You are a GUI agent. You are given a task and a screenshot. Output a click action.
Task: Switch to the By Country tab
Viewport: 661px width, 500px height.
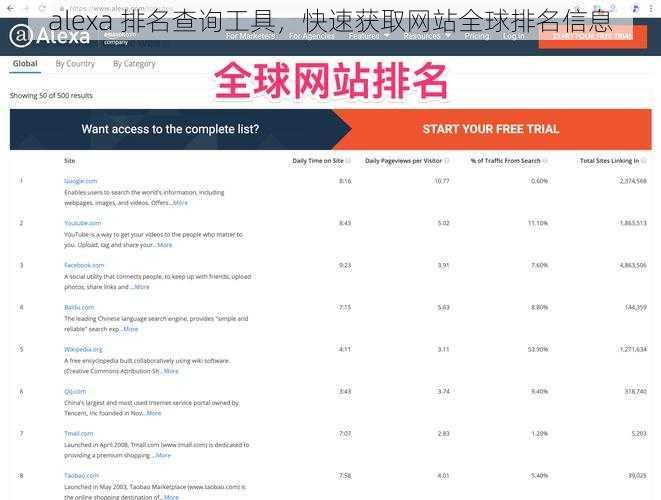(75, 64)
